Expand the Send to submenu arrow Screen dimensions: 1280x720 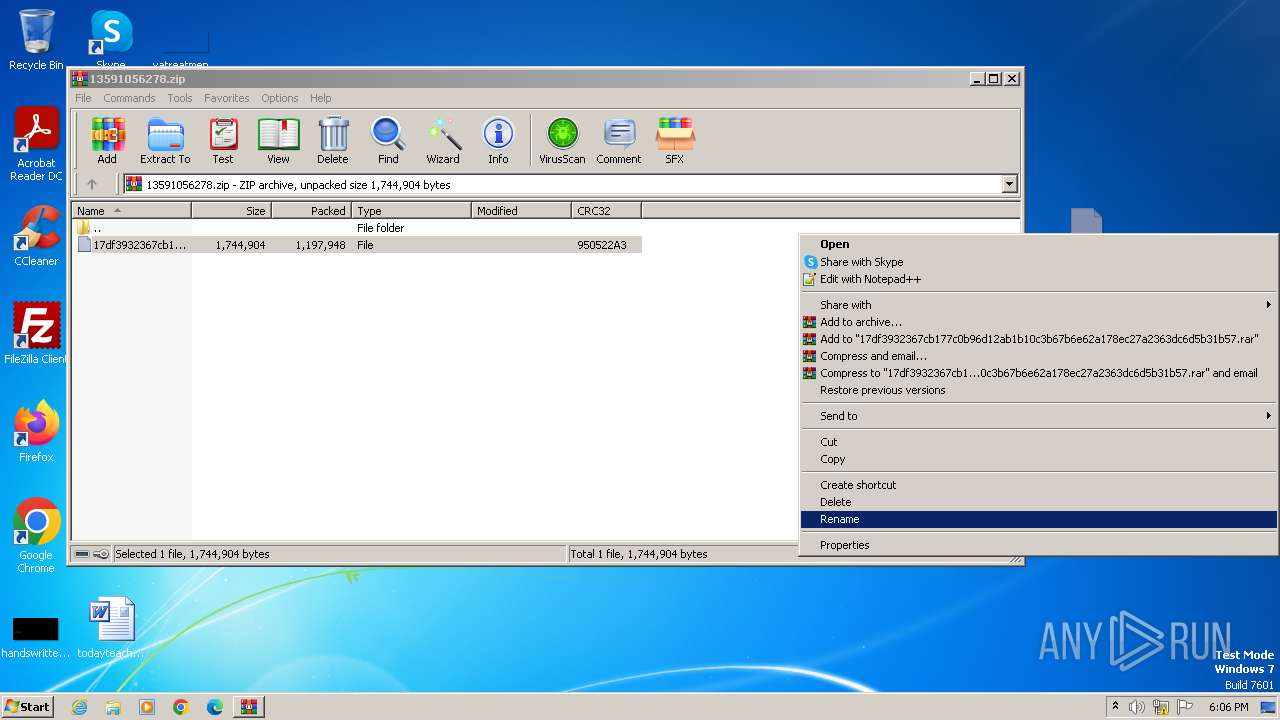[1268, 416]
